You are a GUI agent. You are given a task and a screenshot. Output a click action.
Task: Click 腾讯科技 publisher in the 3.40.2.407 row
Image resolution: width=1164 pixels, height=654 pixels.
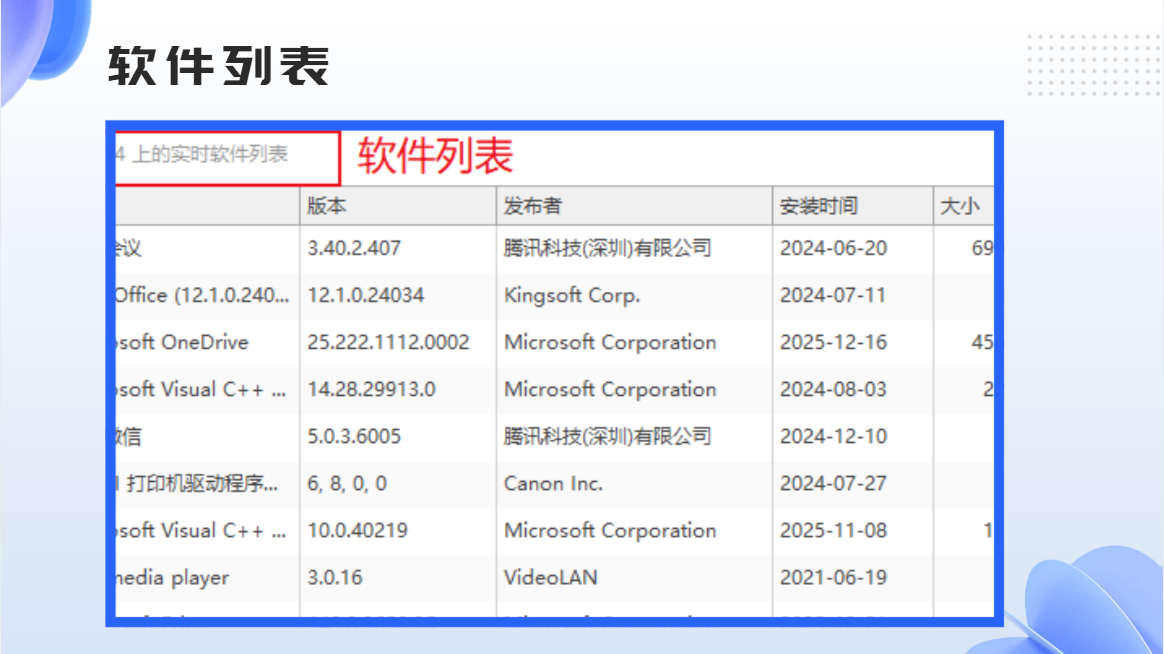[607, 248]
